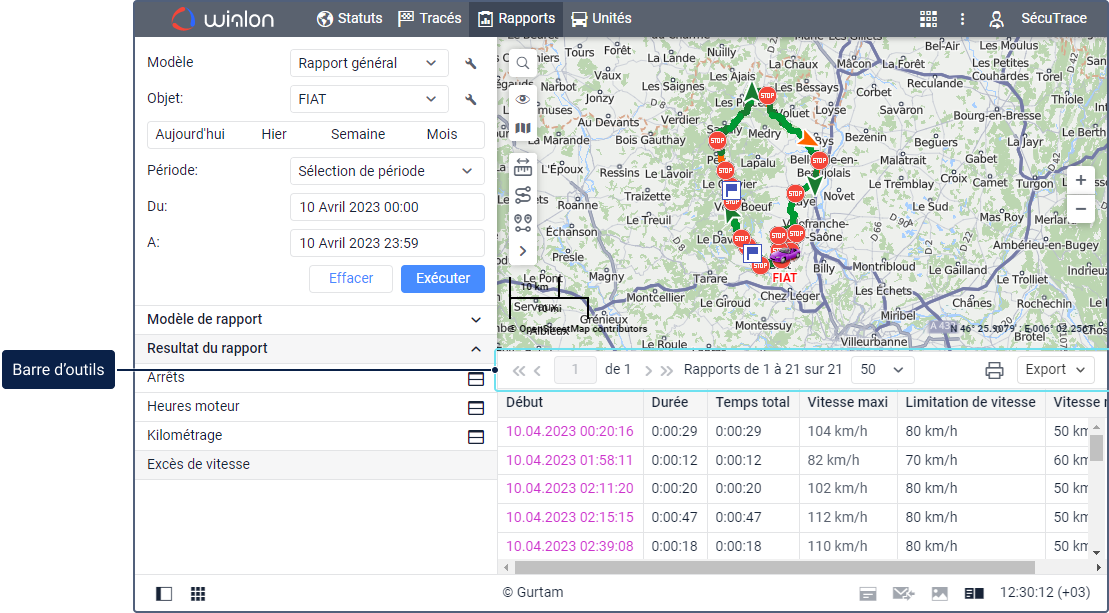Viewport: 1109px width, 613px height.
Task: Open the Kilométrage report table
Action: click(x=185, y=436)
